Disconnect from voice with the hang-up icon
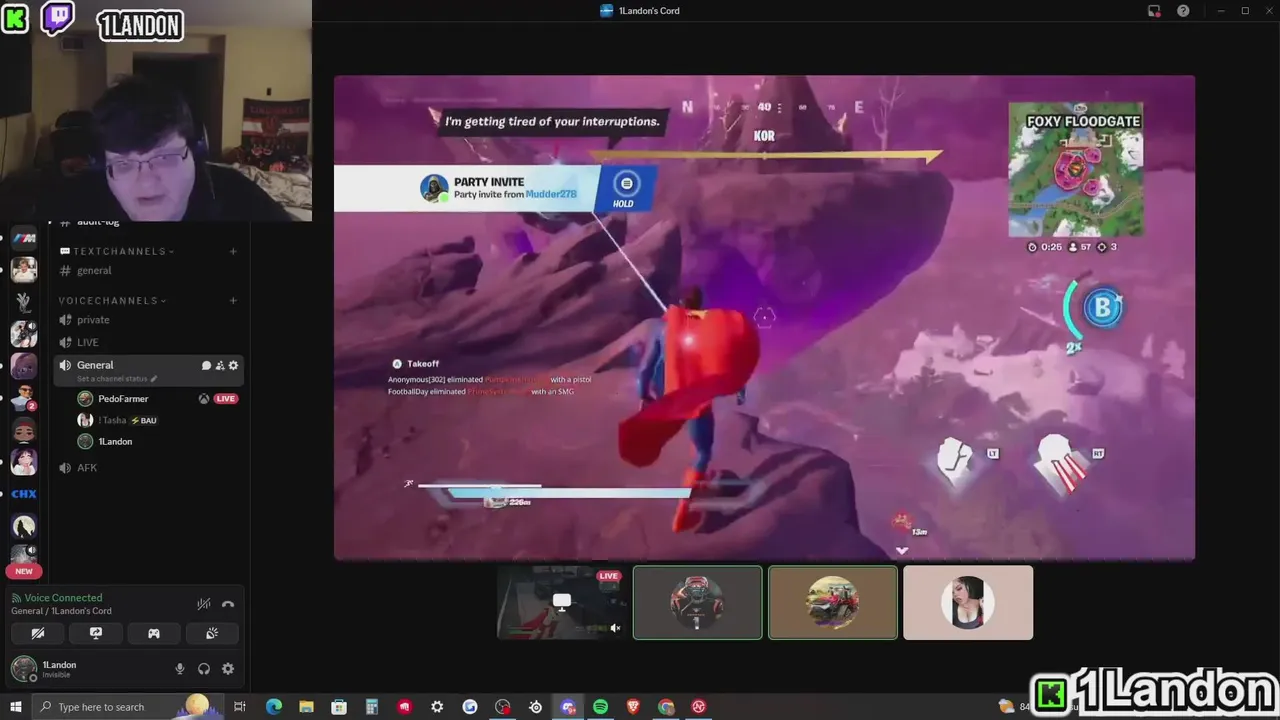This screenshot has height=720, width=1280. pyautogui.click(x=228, y=604)
